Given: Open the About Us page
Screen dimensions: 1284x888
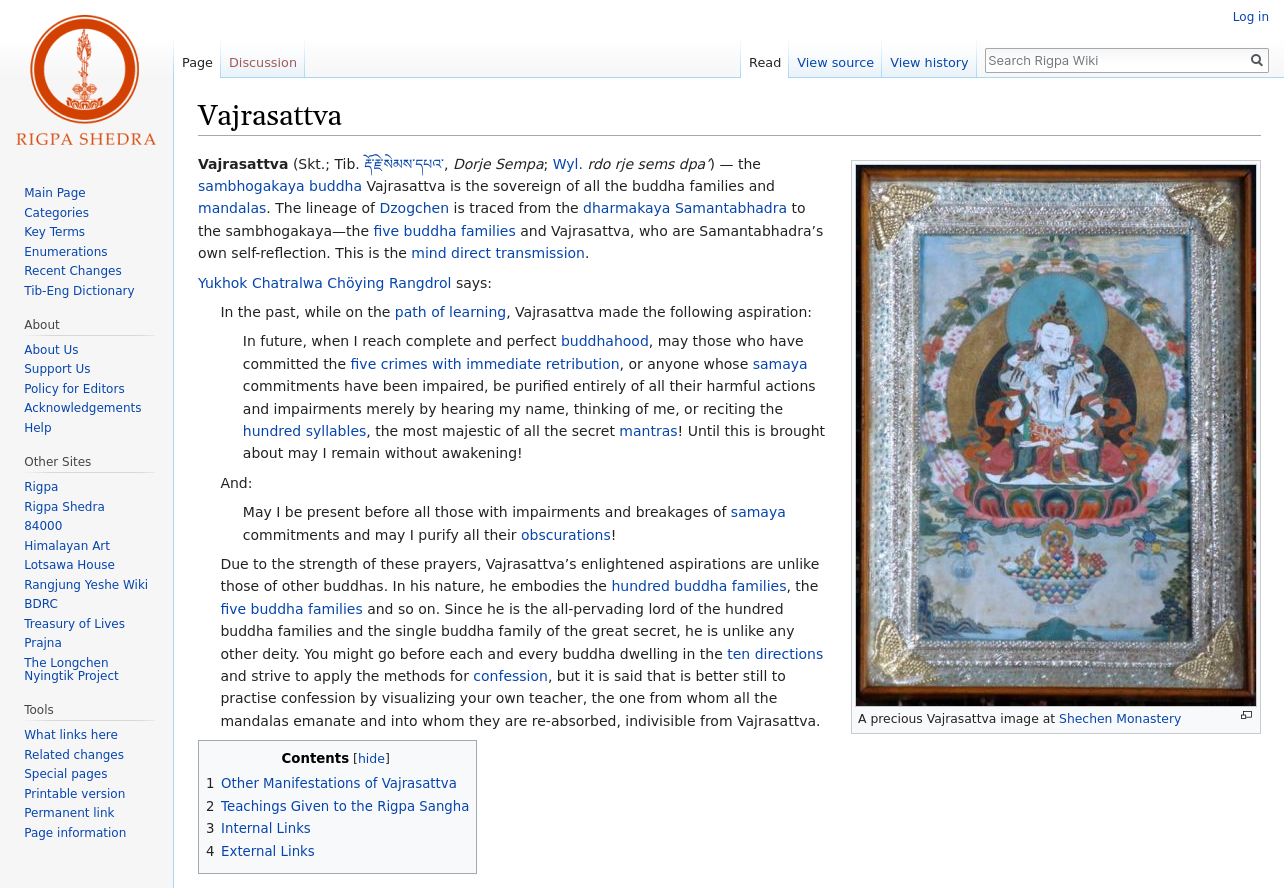Looking at the screenshot, I should tap(51, 350).
